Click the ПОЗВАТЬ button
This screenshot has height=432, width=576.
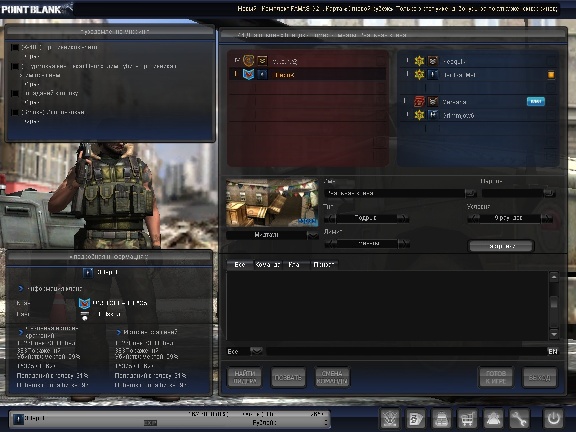pyautogui.click(x=288, y=377)
